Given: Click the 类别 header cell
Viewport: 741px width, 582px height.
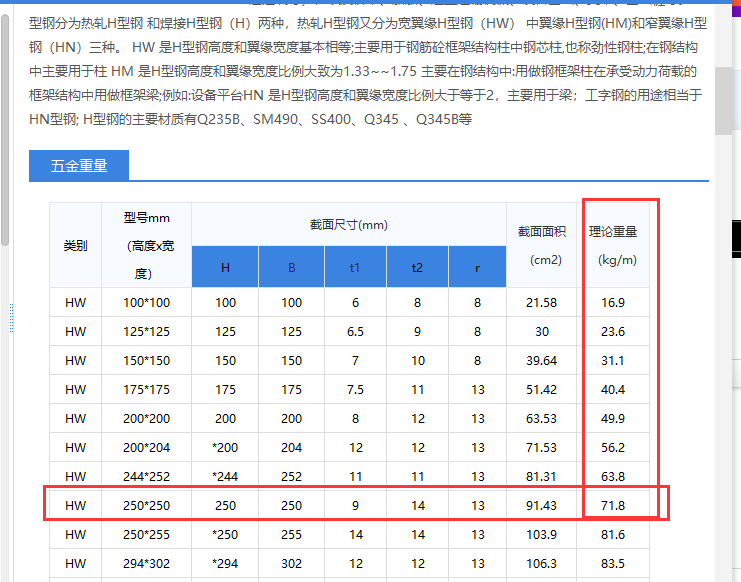Looking at the screenshot, I should [x=76, y=245].
